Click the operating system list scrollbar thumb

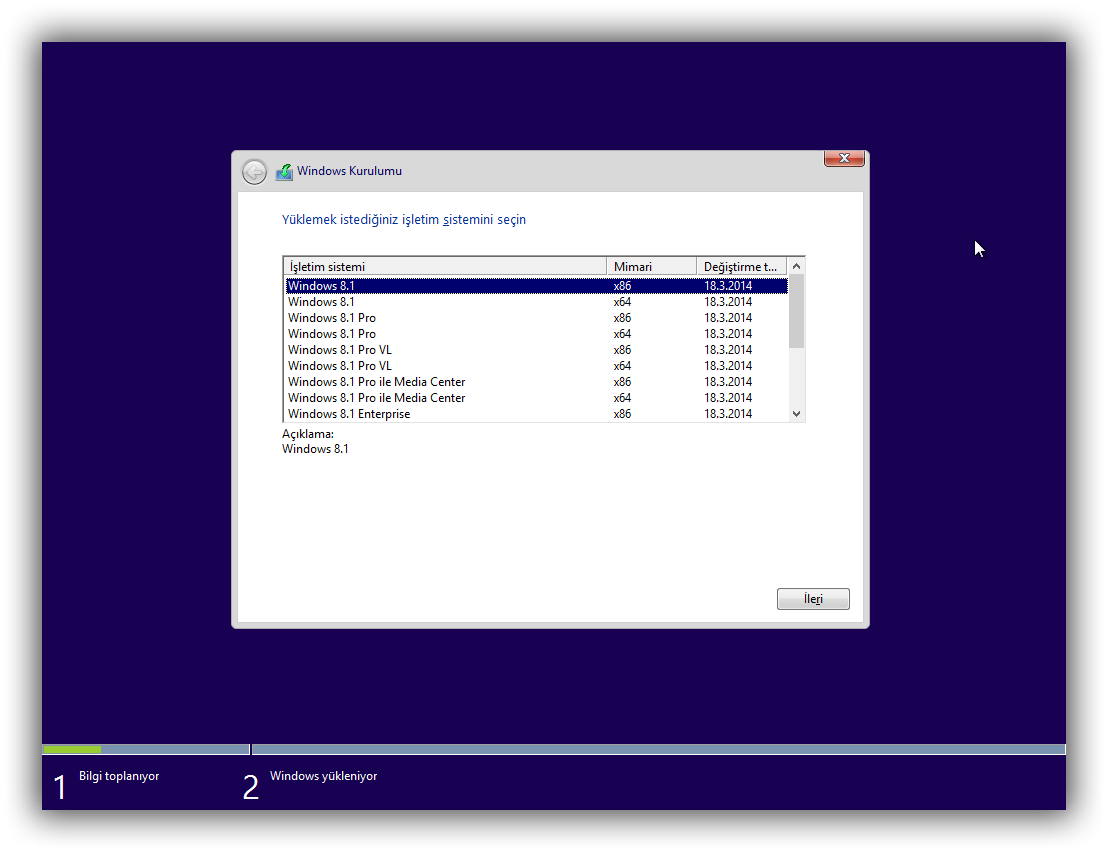pyautogui.click(x=796, y=311)
